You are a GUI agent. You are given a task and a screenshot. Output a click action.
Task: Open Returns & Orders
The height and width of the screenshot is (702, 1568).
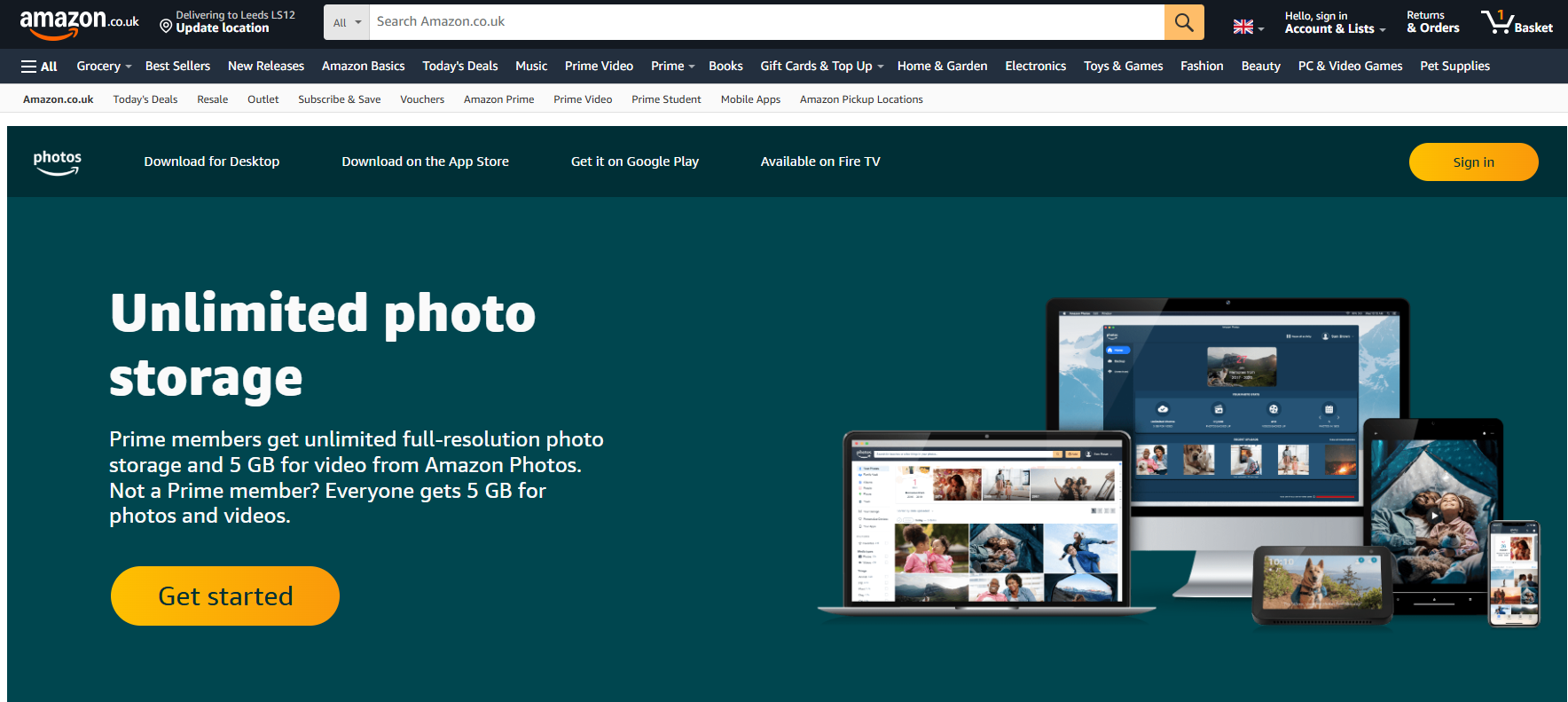pyautogui.click(x=1432, y=22)
